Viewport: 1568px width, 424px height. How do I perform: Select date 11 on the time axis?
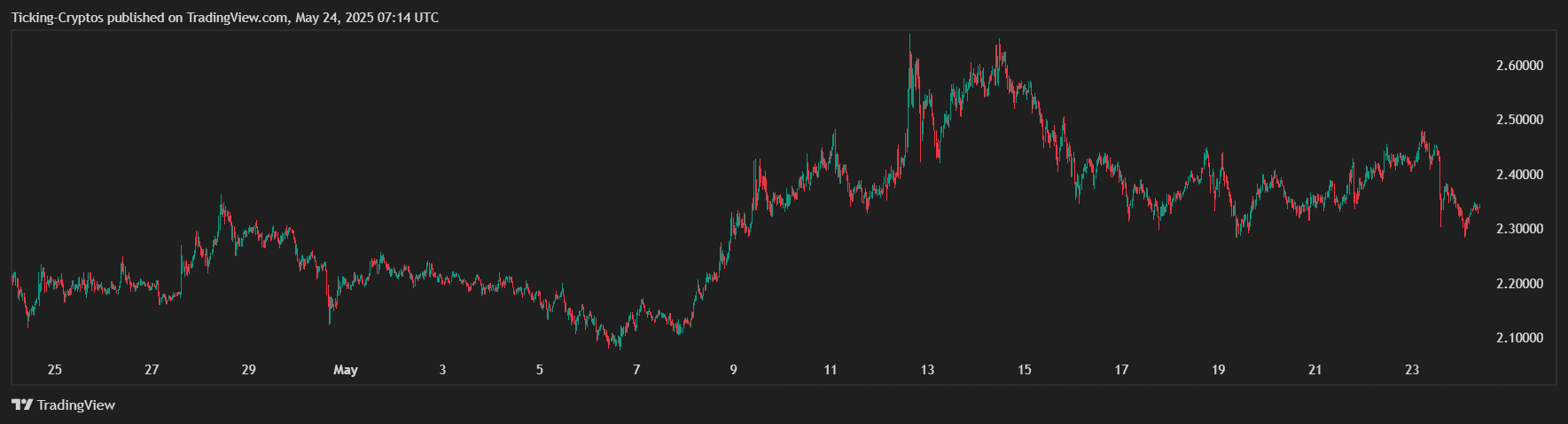[831, 370]
